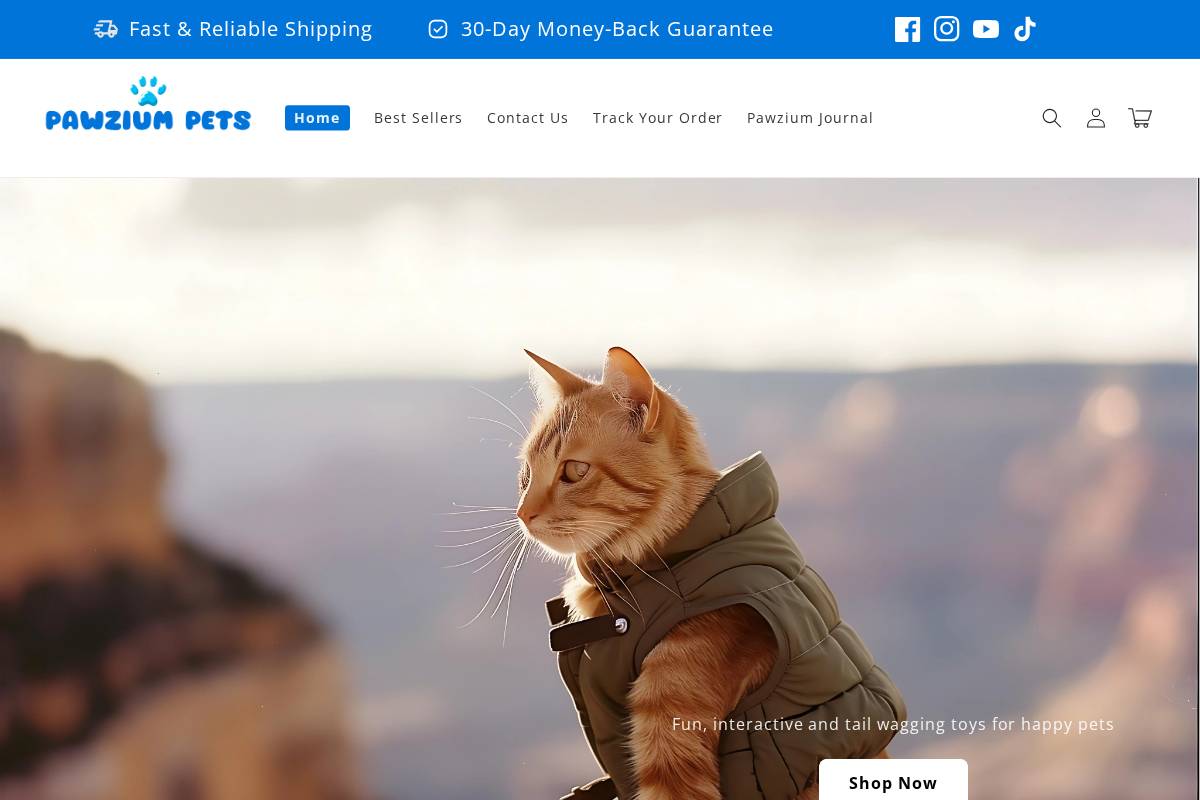This screenshot has width=1200, height=800.
Task: Click the search magnifier icon
Action: pos(1052,118)
